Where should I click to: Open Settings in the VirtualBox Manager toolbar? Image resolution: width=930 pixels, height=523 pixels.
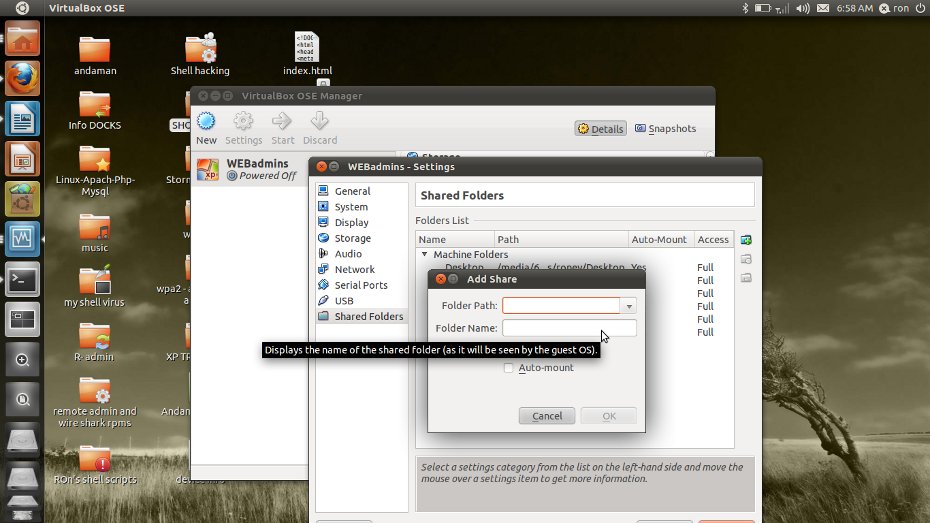pyautogui.click(x=243, y=129)
